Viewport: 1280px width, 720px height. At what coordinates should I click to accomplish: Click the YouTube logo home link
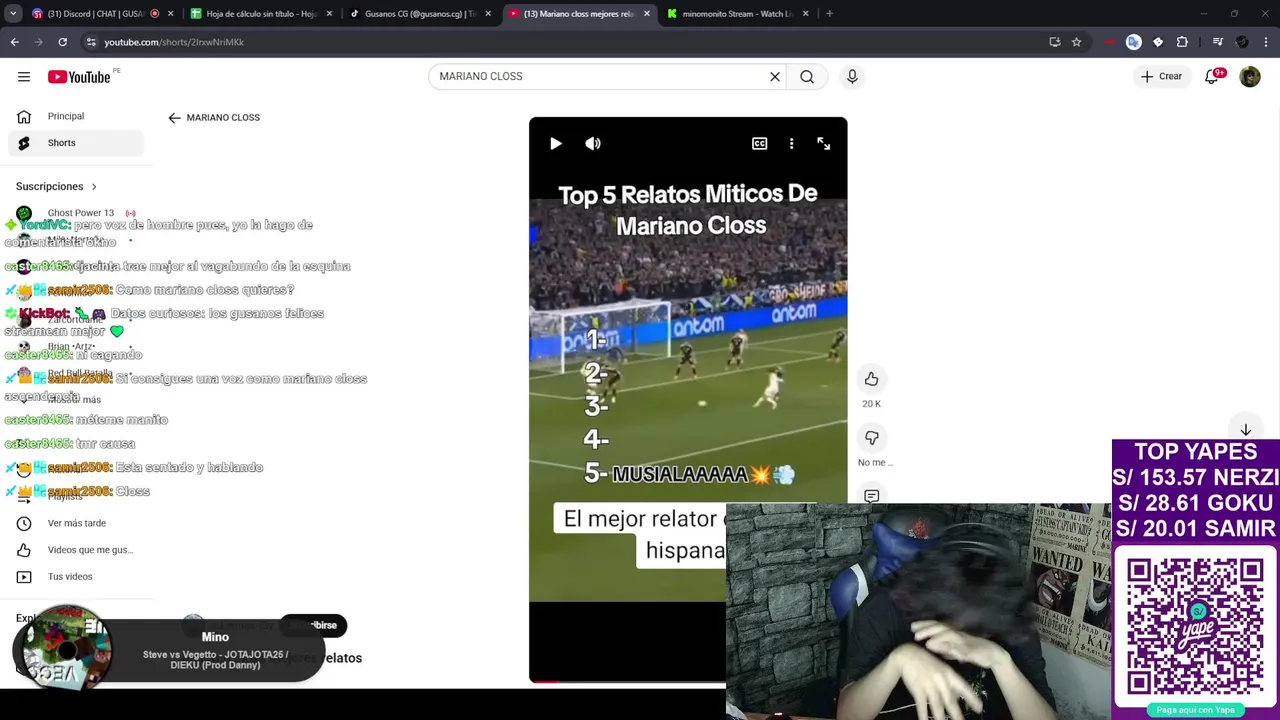pos(79,77)
